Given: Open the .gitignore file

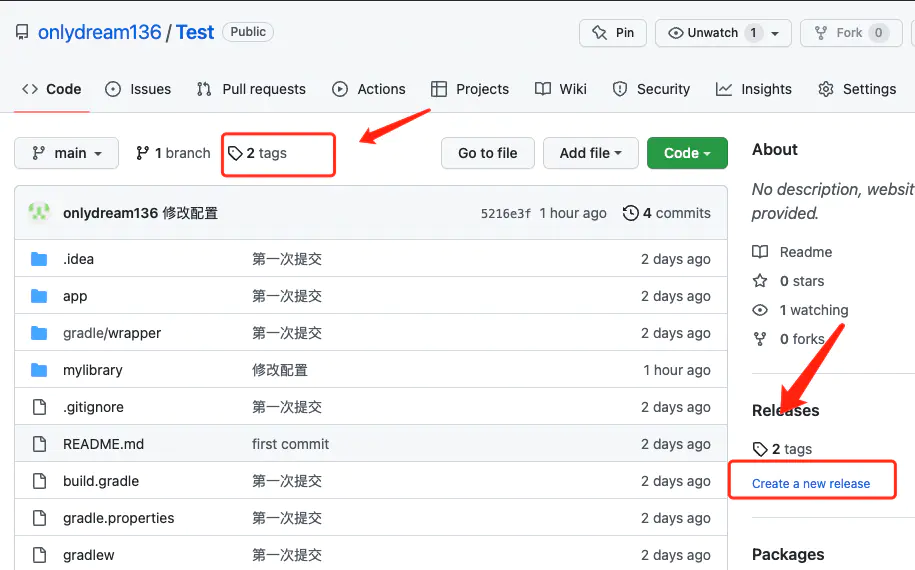Looking at the screenshot, I should click(93, 407).
